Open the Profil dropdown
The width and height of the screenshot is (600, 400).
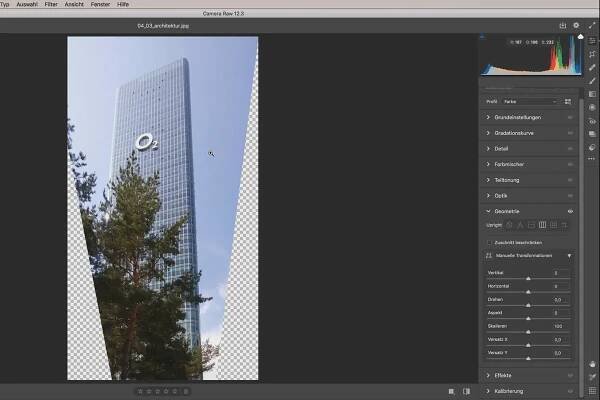[529, 101]
